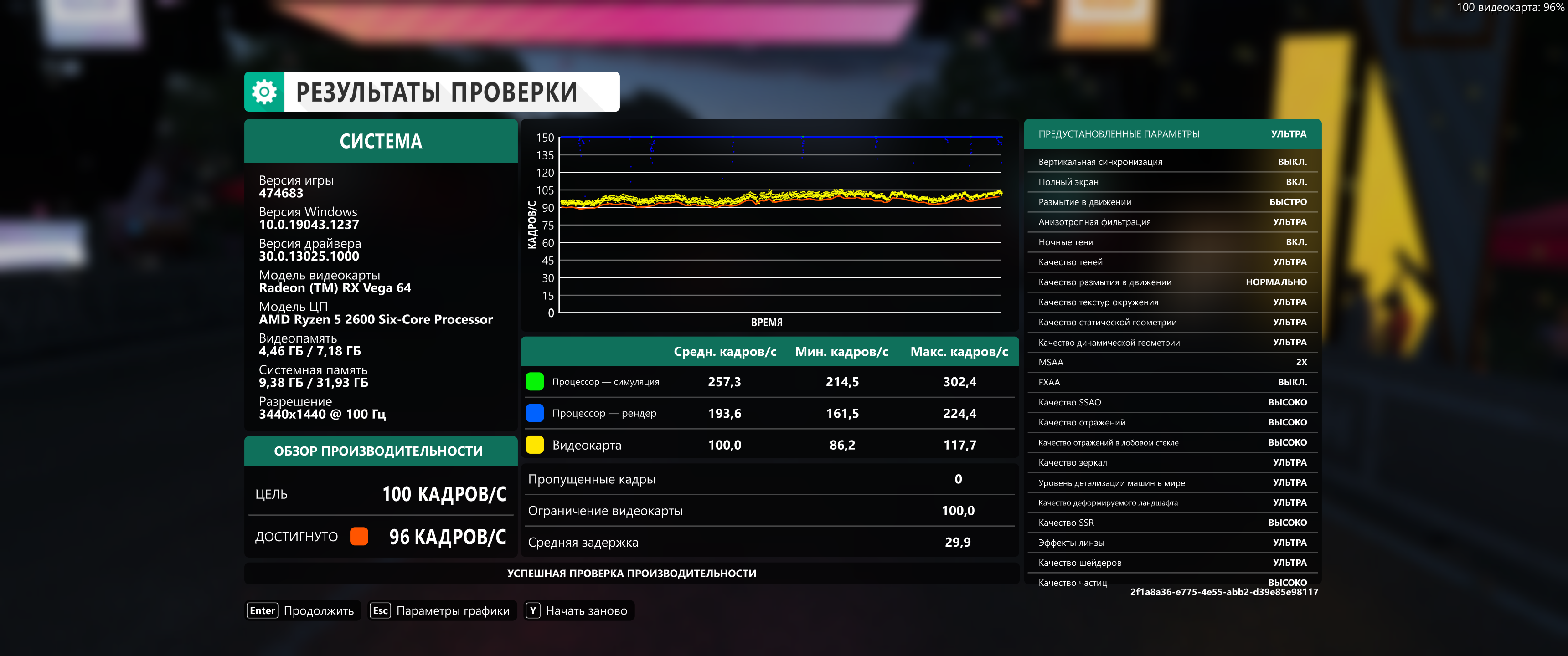Select the Вертикальная синхронизация setting row
This screenshot has height=656, width=1568.
1172,162
